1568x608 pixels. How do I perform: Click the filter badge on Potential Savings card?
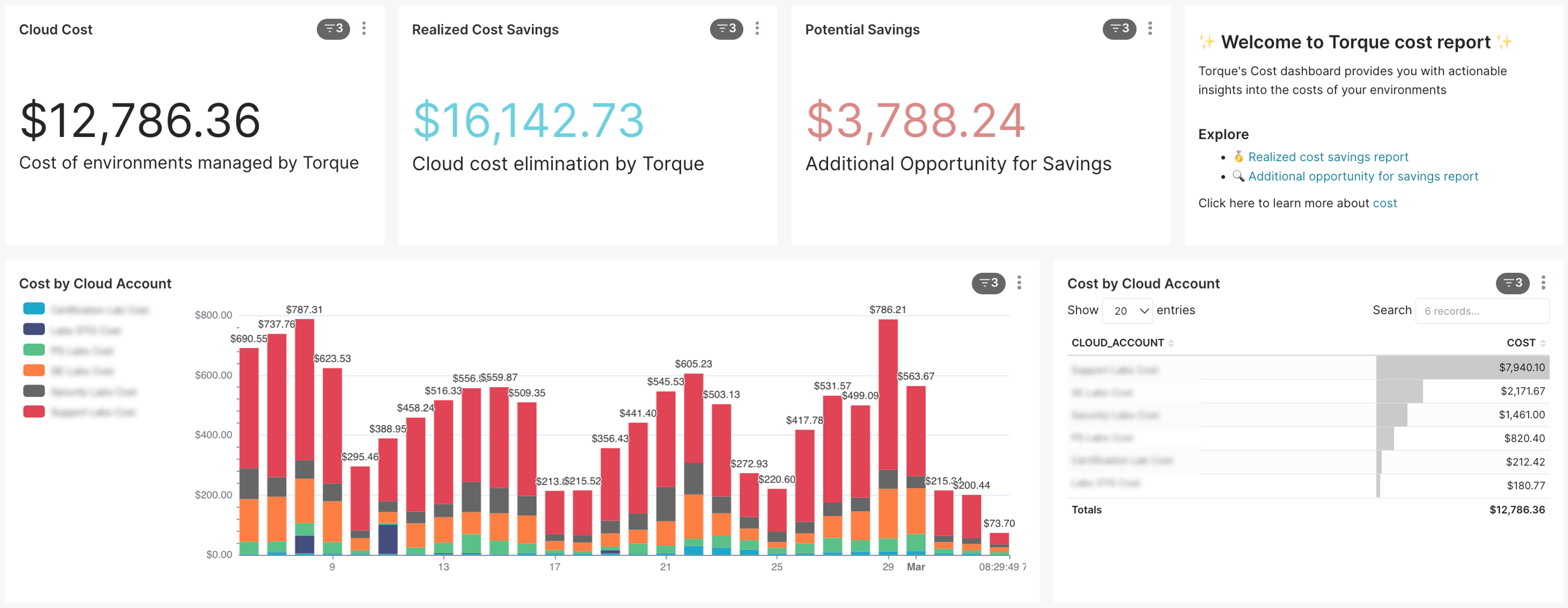coord(1118,28)
